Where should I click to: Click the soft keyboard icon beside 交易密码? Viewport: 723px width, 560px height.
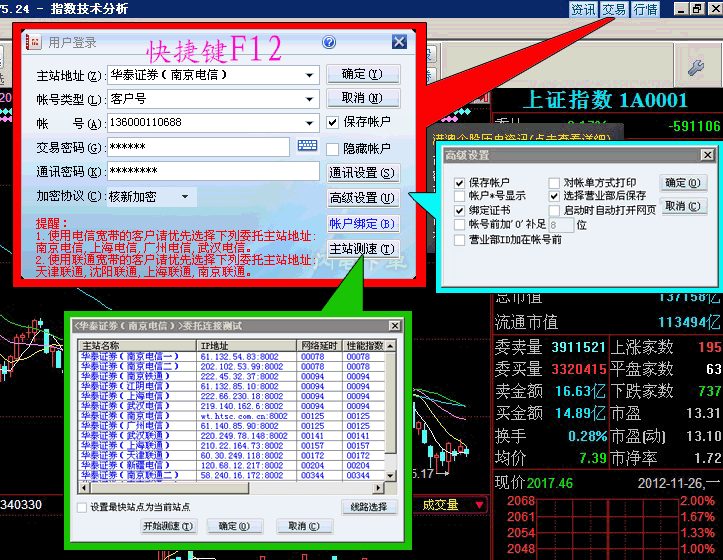click(x=307, y=147)
